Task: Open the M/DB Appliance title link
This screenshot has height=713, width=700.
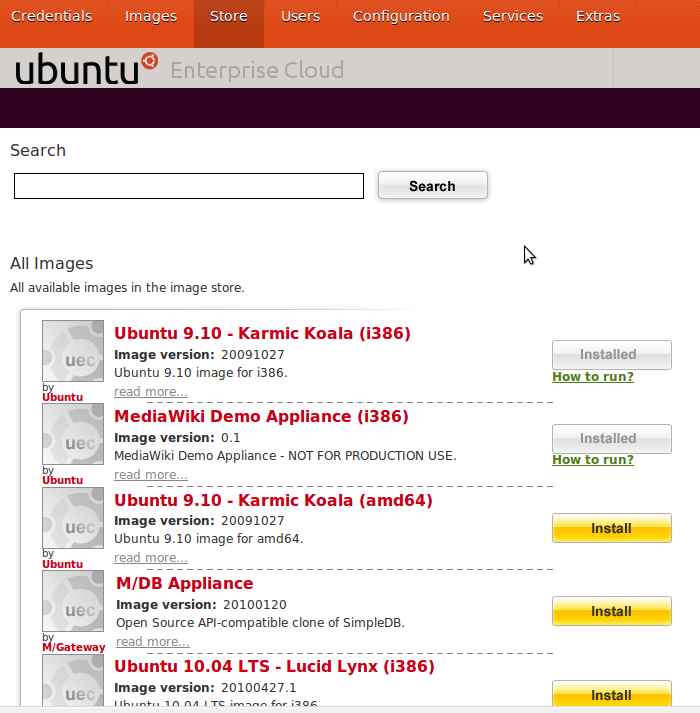Action: (185, 583)
